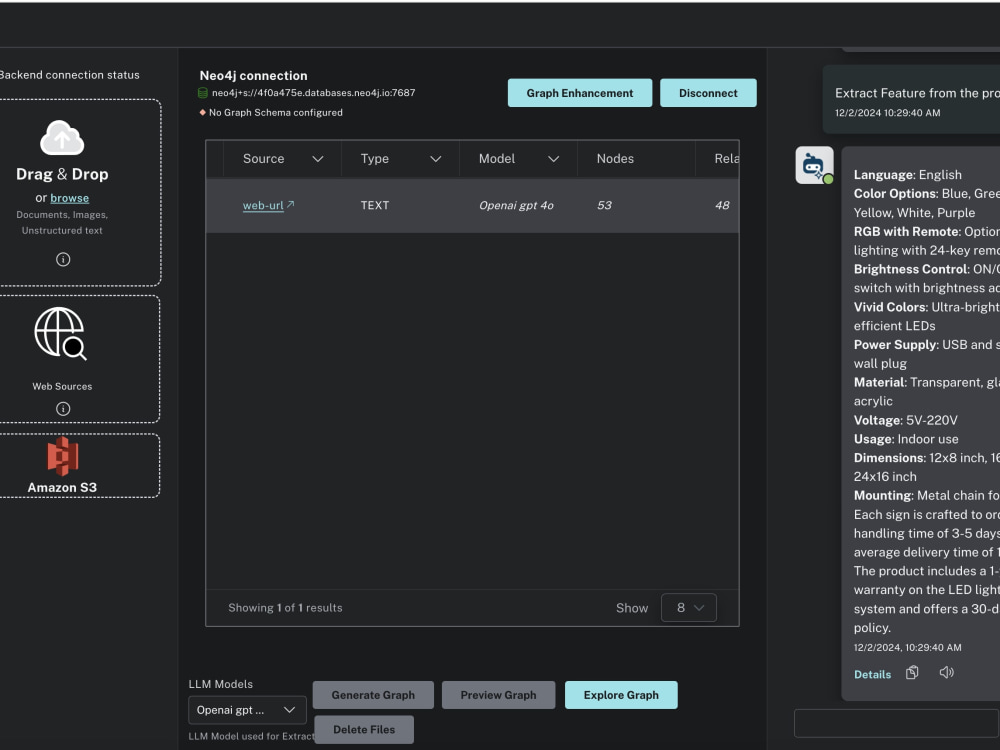Click the orange diamond schema warning icon
This screenshot has width=1000, height=750.
pos(203,112)
